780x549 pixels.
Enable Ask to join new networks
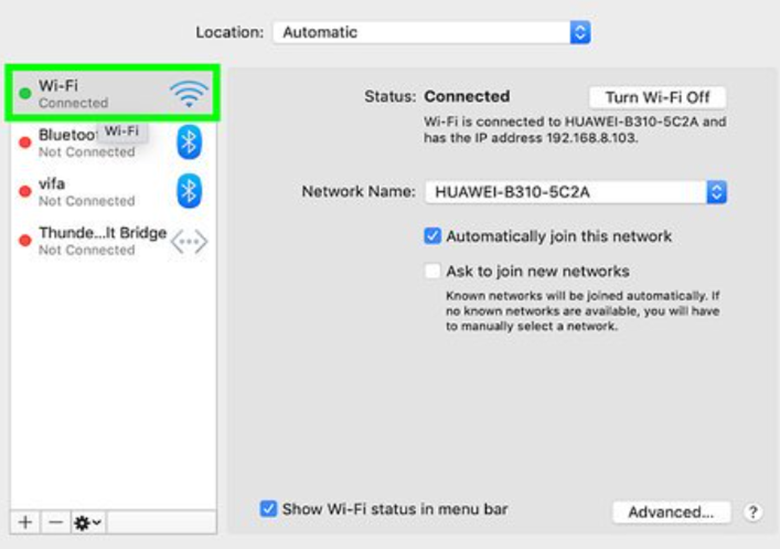[x=433, y=271]
